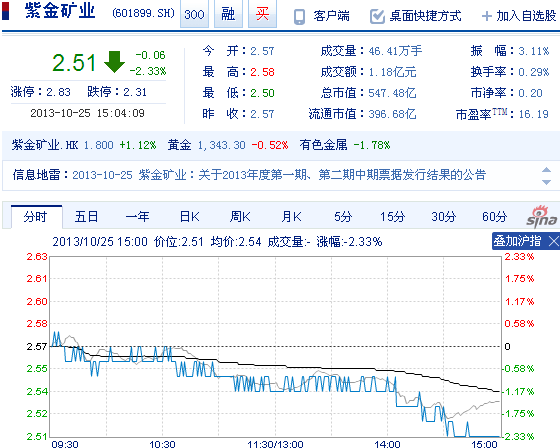
Task: Open the 客户端 client link
Action: (x=331, y=16)
